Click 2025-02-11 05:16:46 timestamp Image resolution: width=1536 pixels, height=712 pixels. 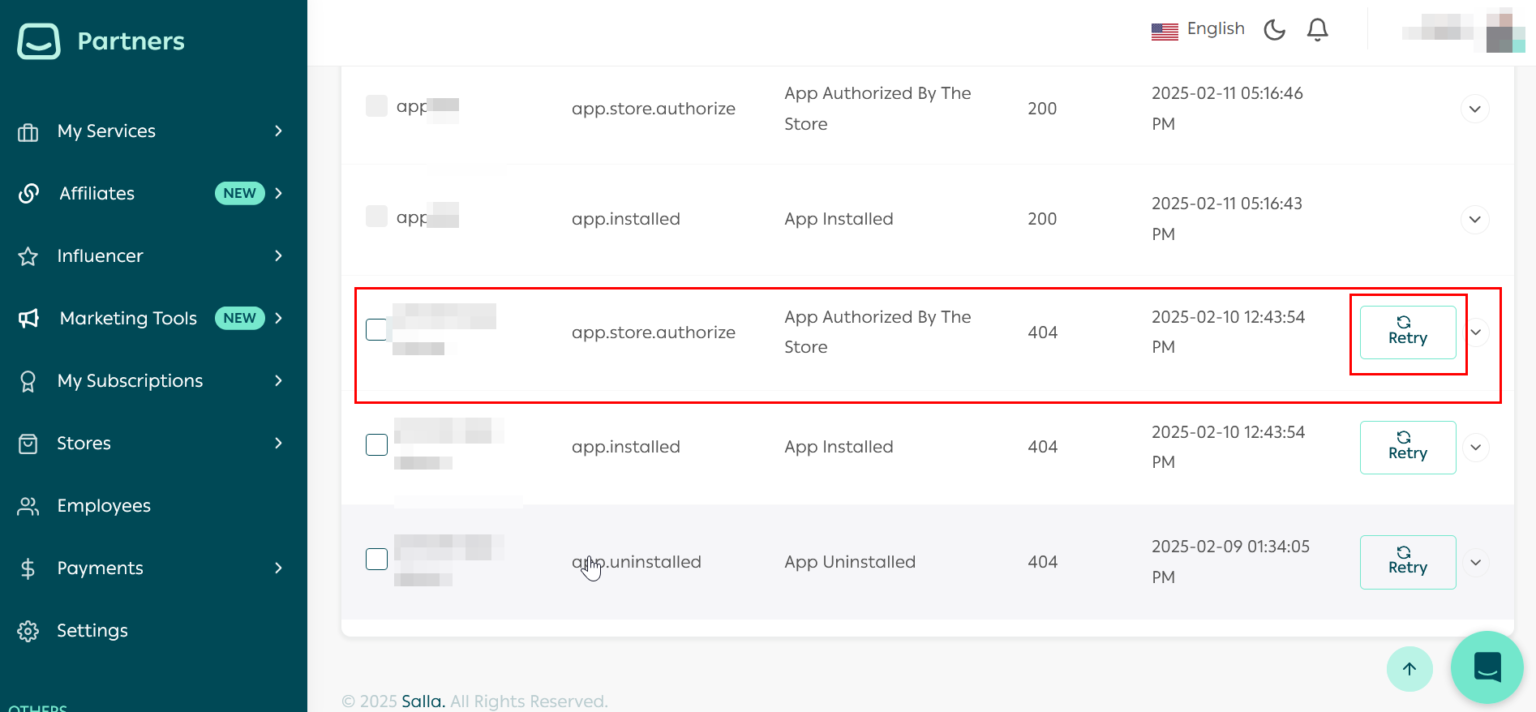1227,108
